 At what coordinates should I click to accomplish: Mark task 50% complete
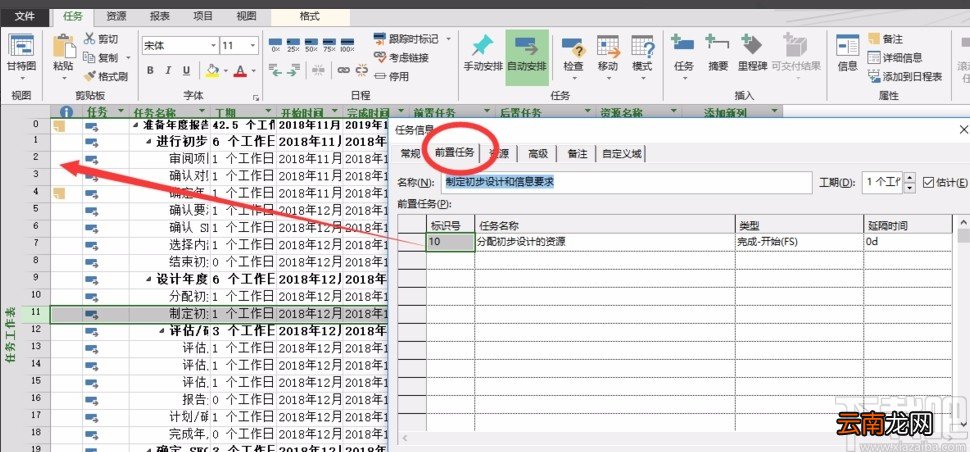[x=311, y=45]
